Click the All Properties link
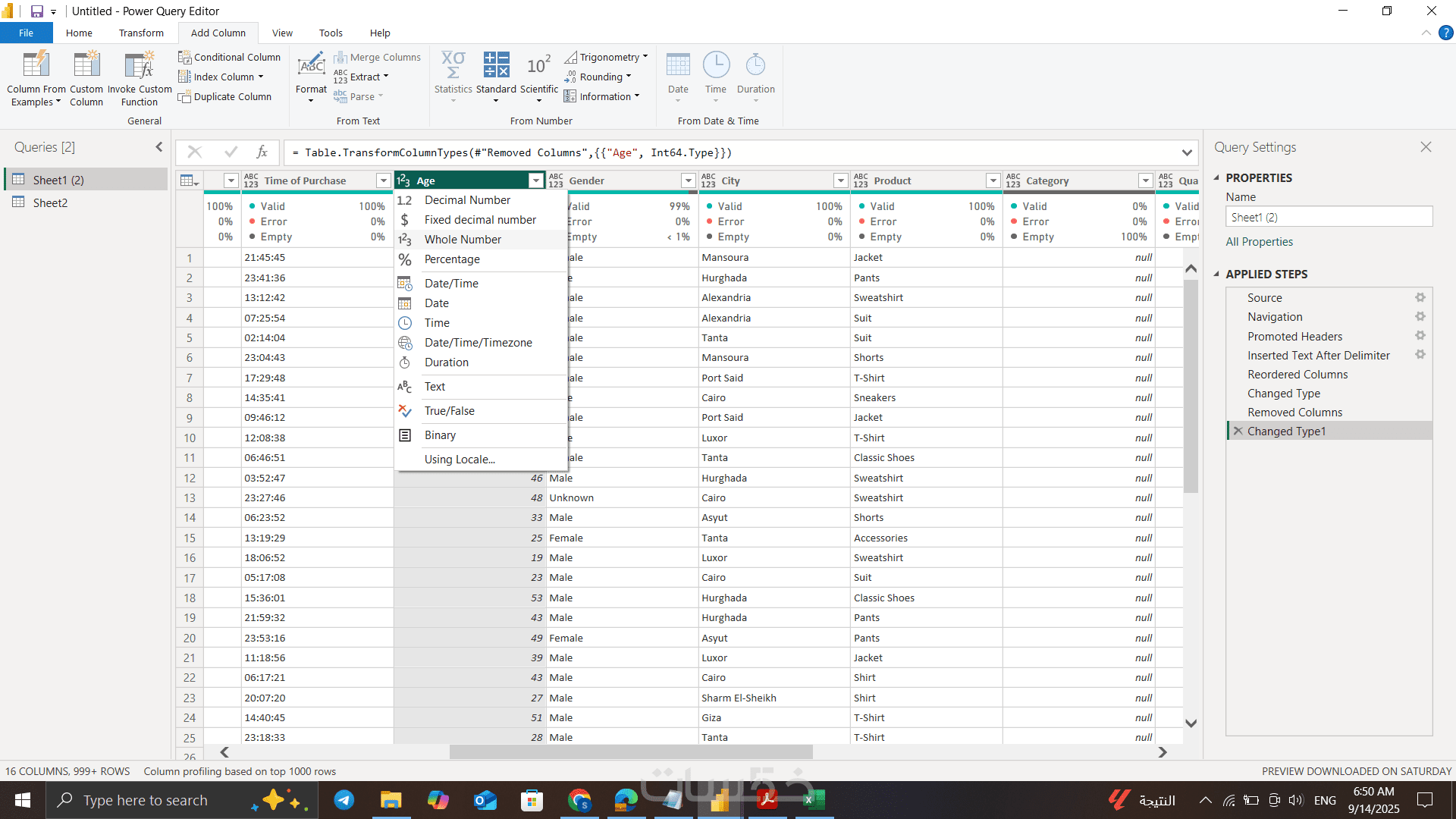1456x819 pixels. tap(1259, 242)
